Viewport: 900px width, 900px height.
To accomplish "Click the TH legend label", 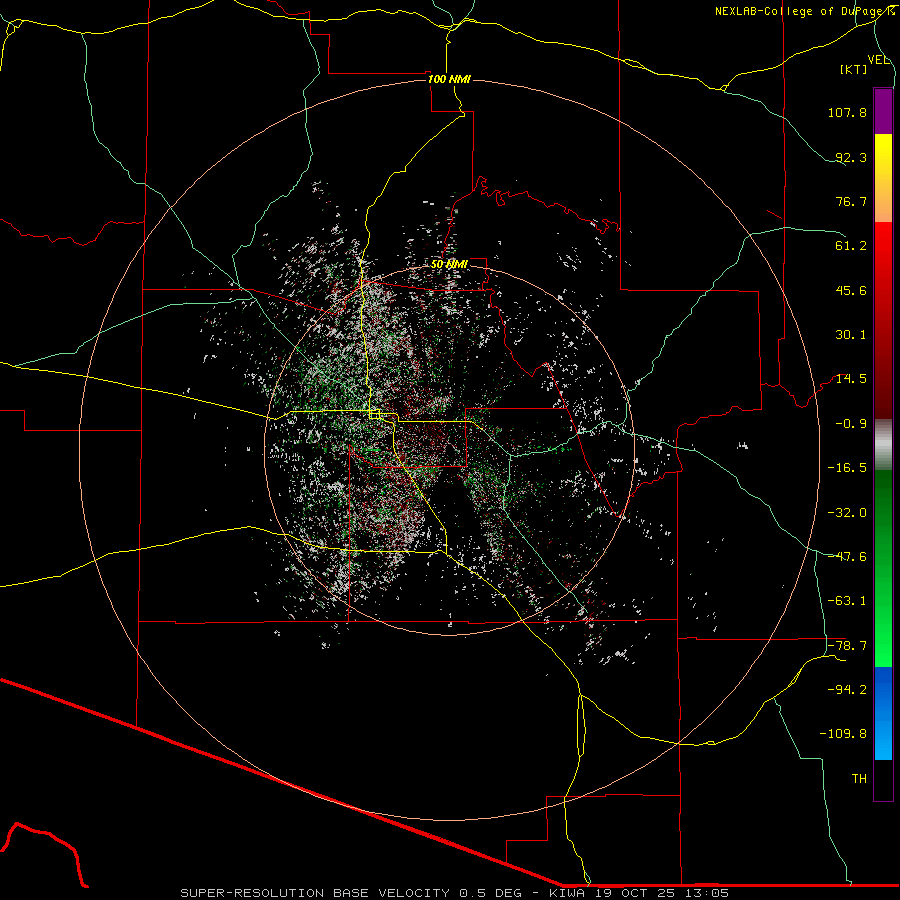I will click(x=859, y=779).
